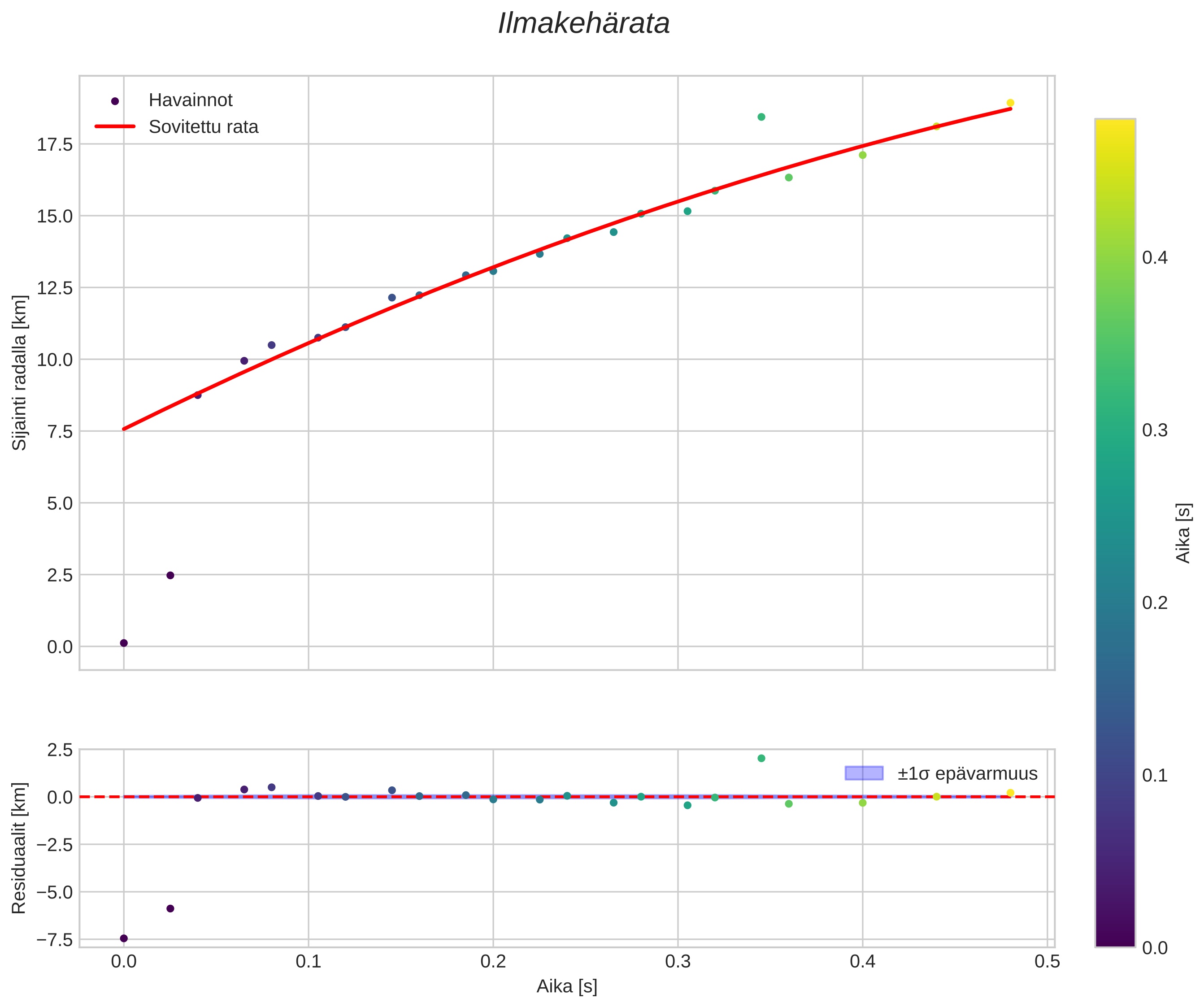This screenshot has width=1204, height=1007.
Task: Click the colorbar tick label 0.1
Action: (1155, 776)
